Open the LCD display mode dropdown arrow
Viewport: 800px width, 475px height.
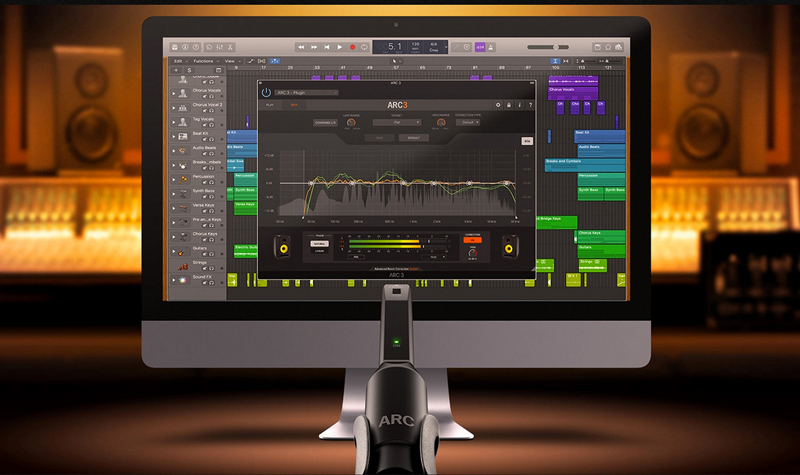446,47
